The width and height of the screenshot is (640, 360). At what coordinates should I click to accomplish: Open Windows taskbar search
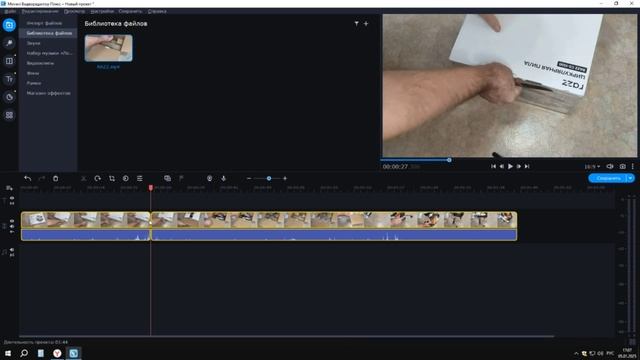[x=24, y=353]
